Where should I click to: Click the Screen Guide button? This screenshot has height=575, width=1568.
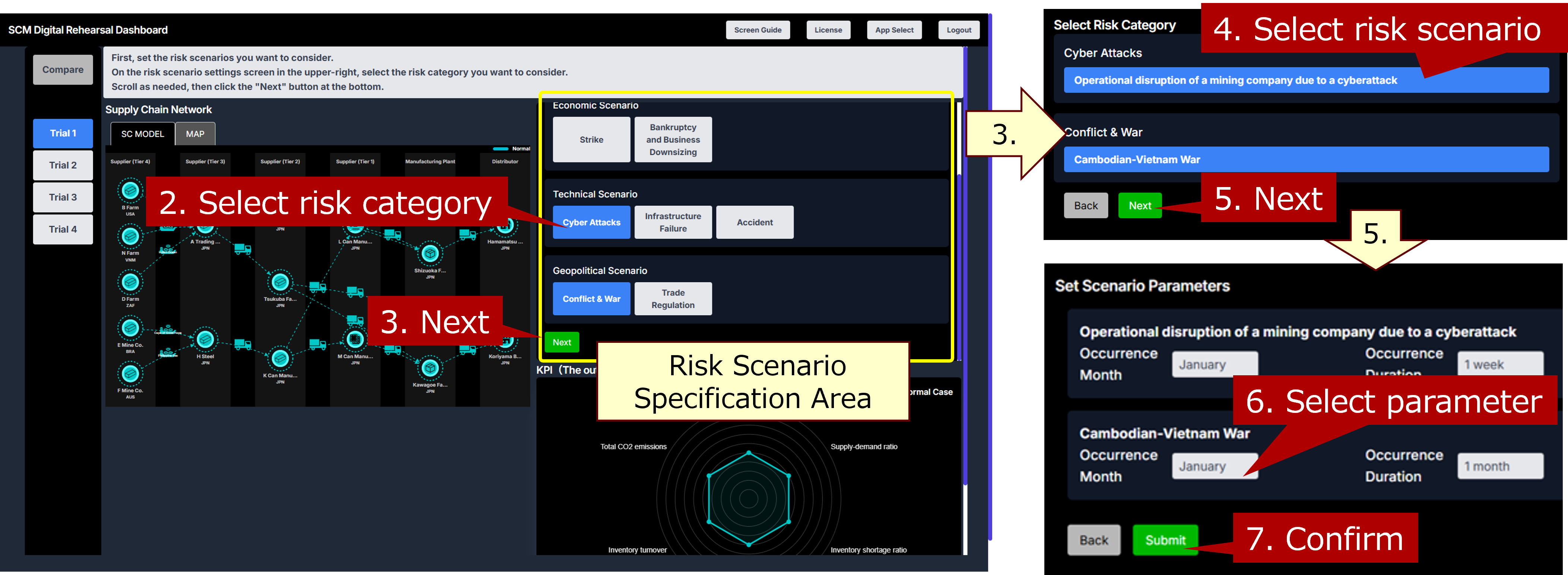757,30
